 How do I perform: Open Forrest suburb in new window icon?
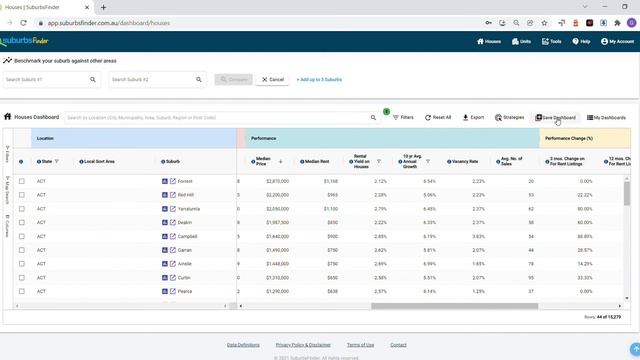coord(173,181)
